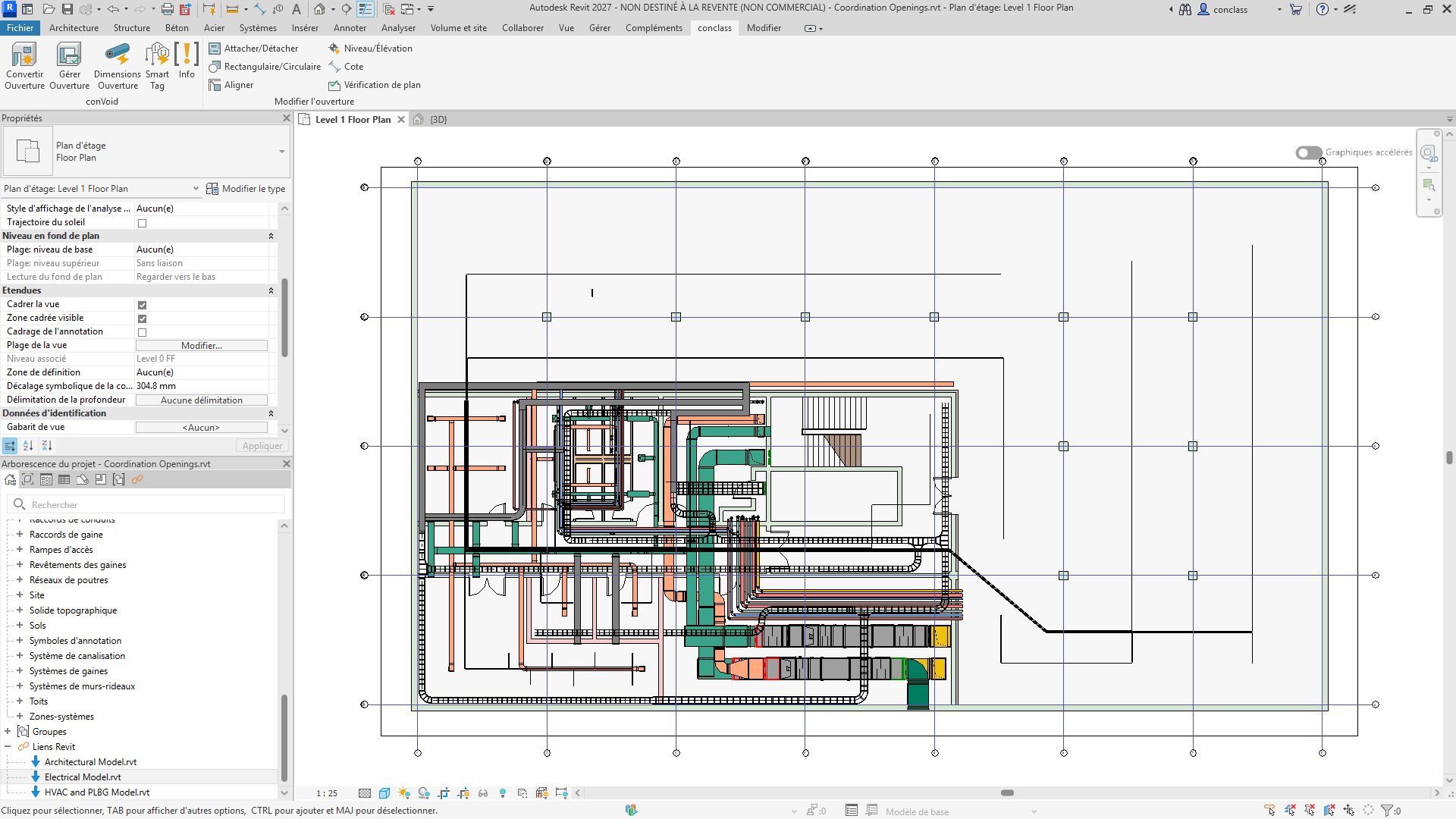Switch to the Architecture ribbon tab
Screen dimensions: 1456x819
(74, 28)
